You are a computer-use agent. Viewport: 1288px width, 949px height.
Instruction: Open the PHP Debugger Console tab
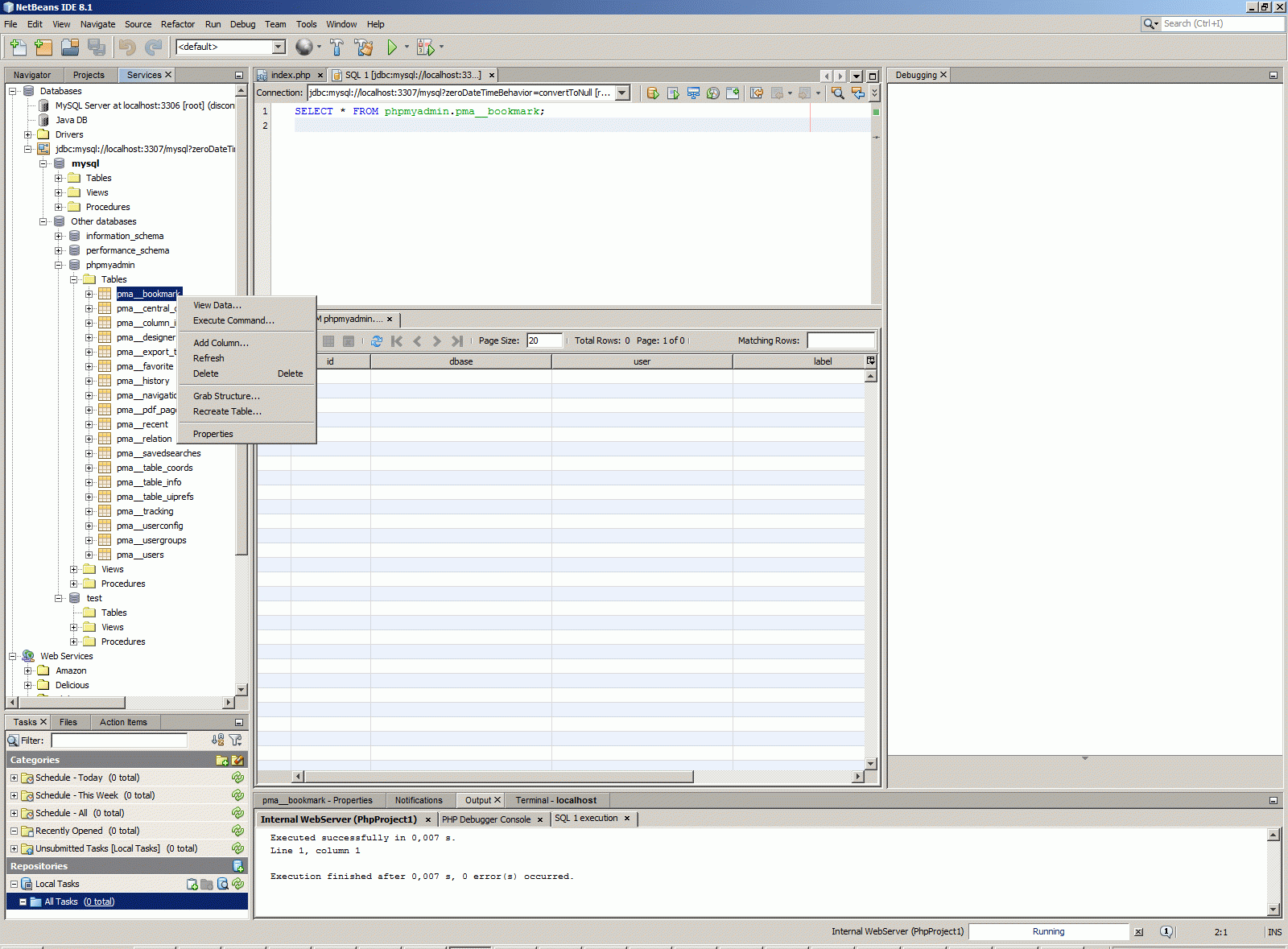tap(486, 819)
